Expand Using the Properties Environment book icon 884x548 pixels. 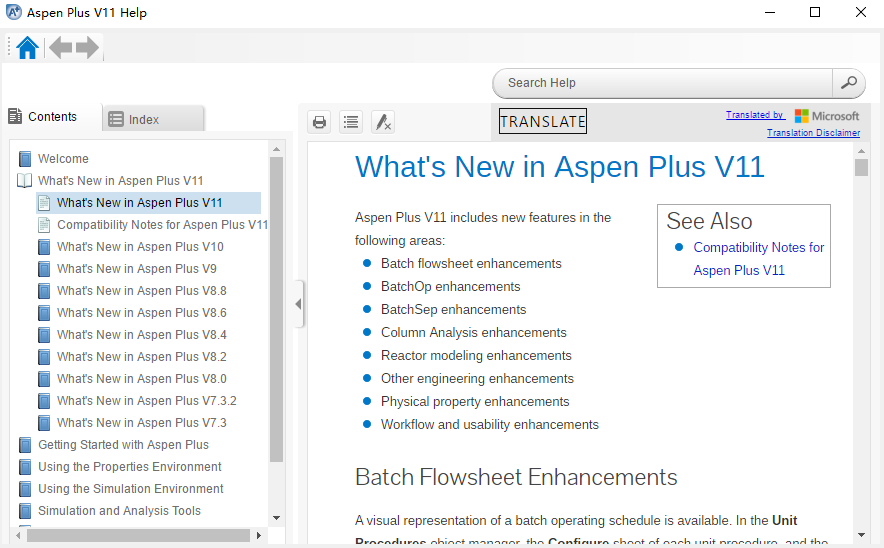point(25,467)
